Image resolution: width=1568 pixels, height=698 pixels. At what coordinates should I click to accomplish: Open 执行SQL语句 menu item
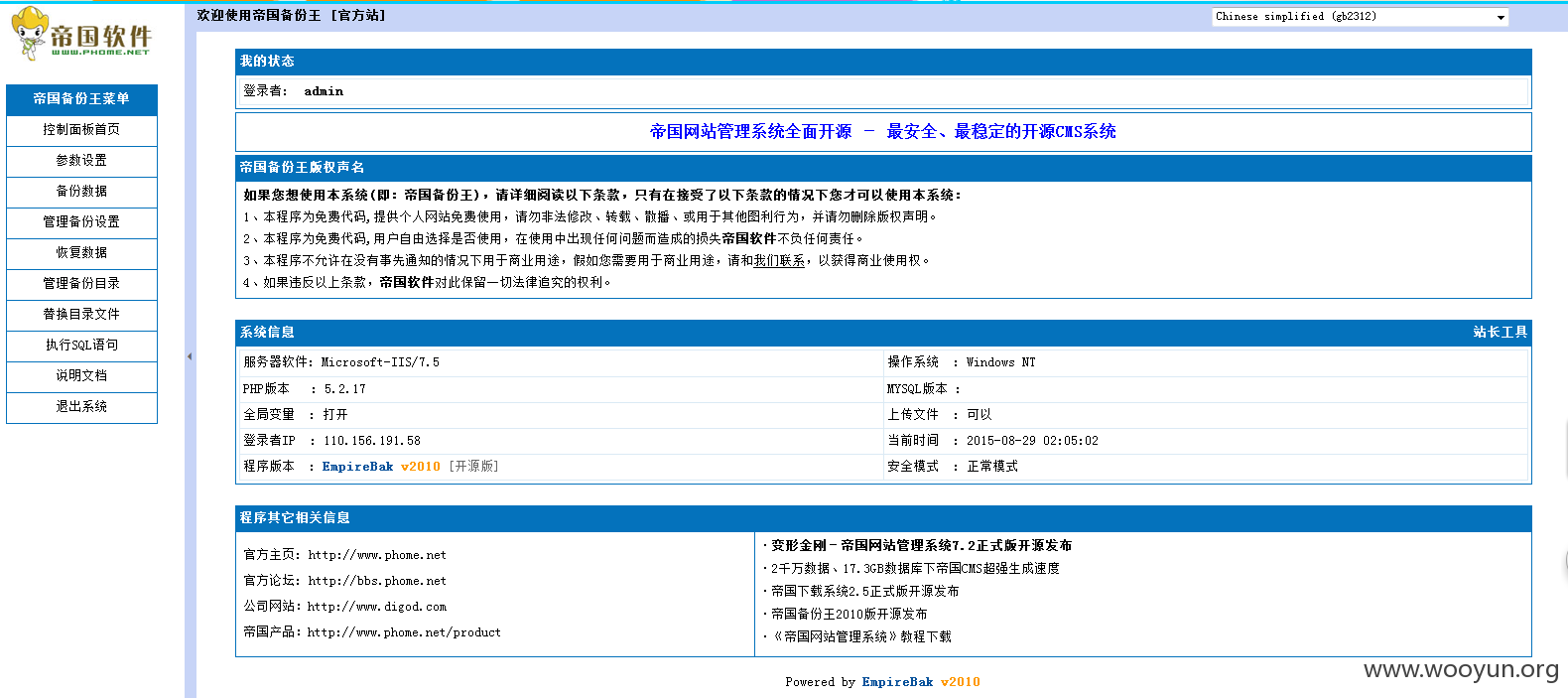pyautogui.click(x=81, y=346)
